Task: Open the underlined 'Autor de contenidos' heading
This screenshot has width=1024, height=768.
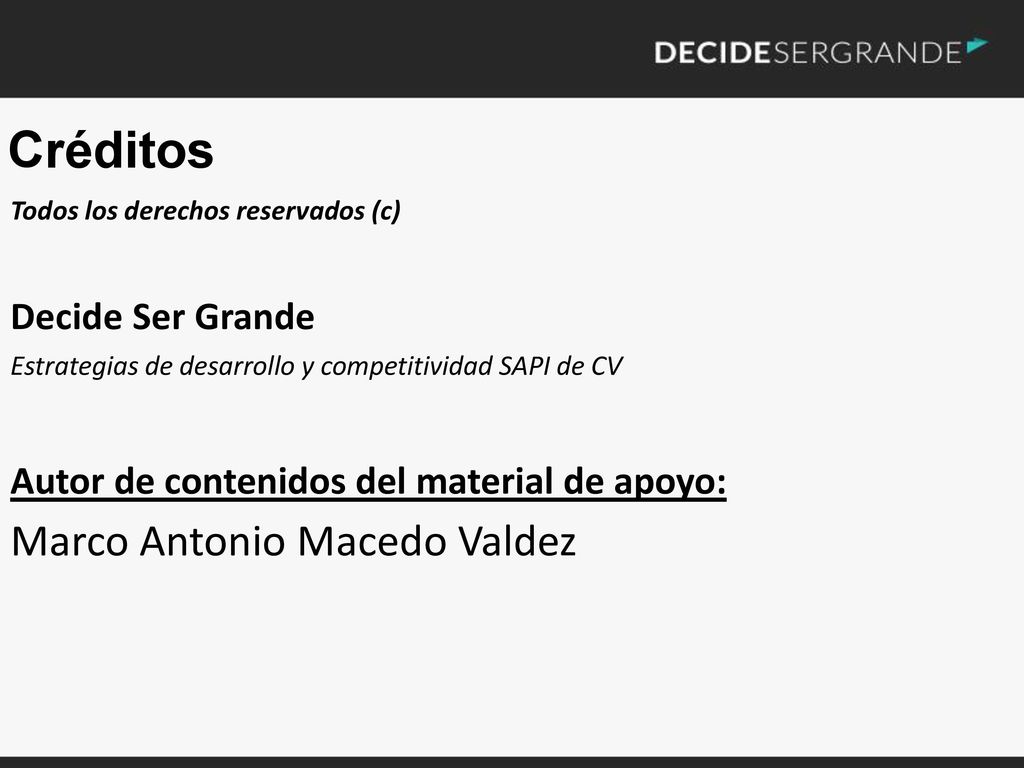Action: [368, 482]
